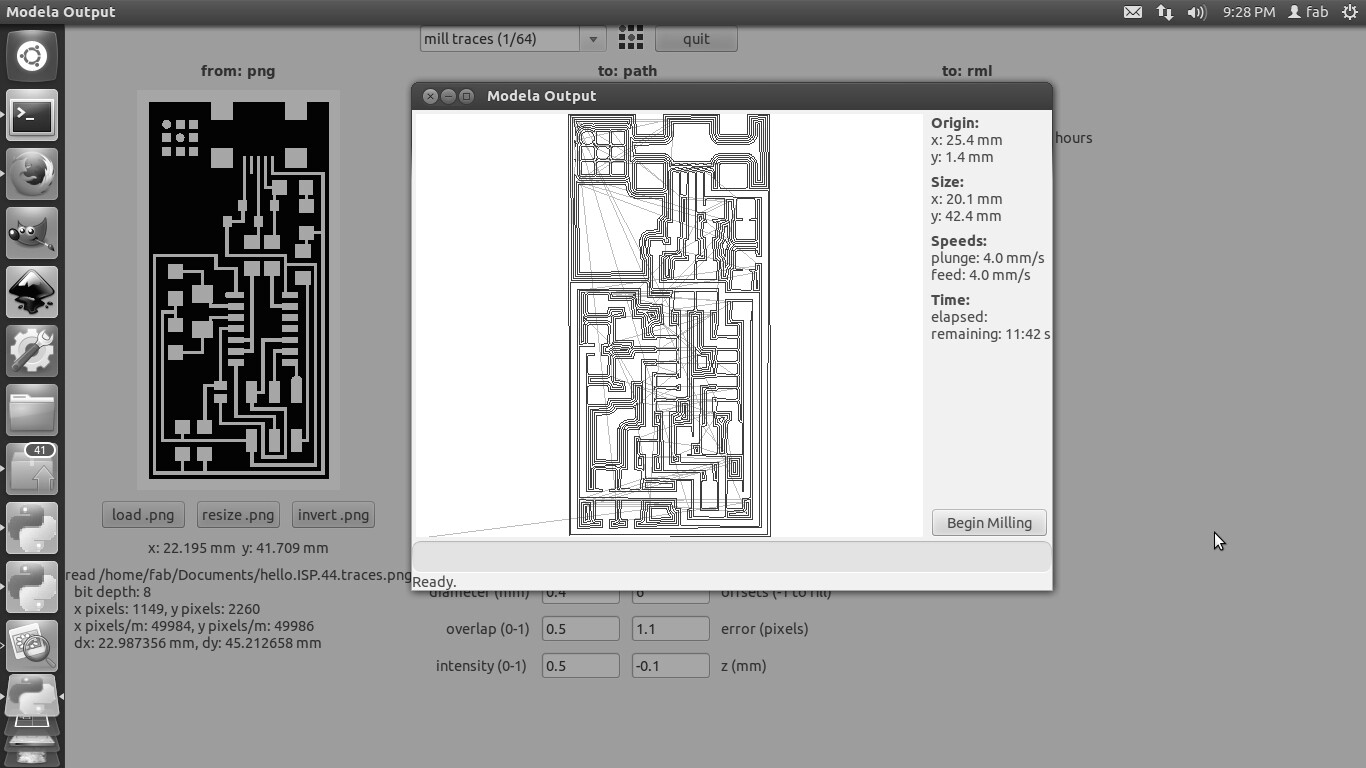
Task: Open the 9:28 PM clock menu
Action: tap(1248, 12)
